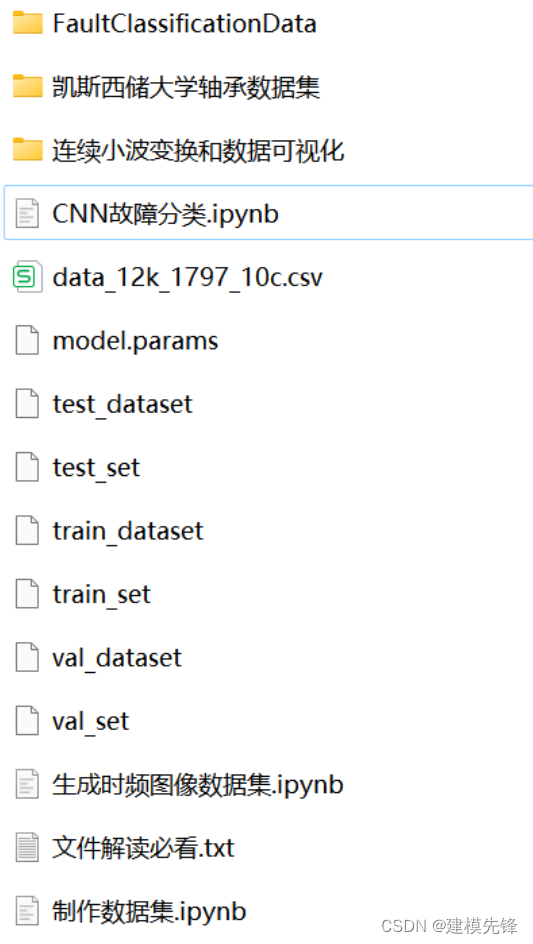Click the test_dataset file icon

(x=28, y=404)
